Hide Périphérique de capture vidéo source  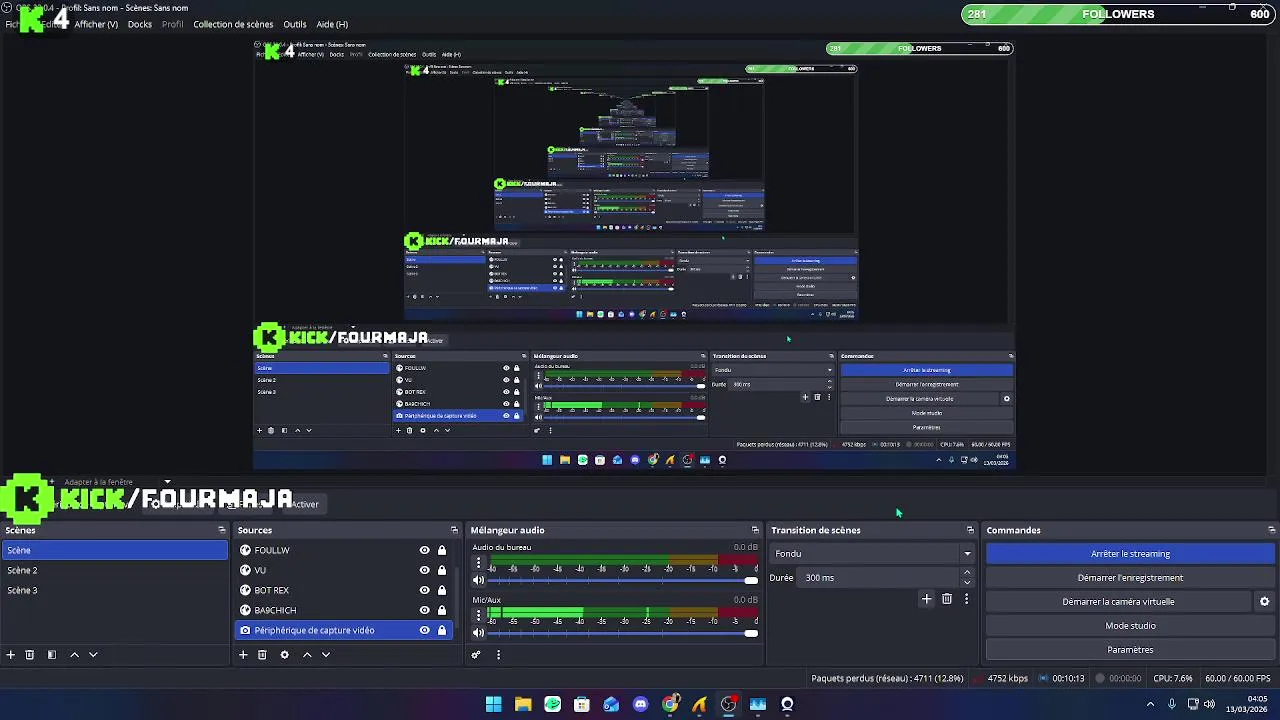click(424, 630)
